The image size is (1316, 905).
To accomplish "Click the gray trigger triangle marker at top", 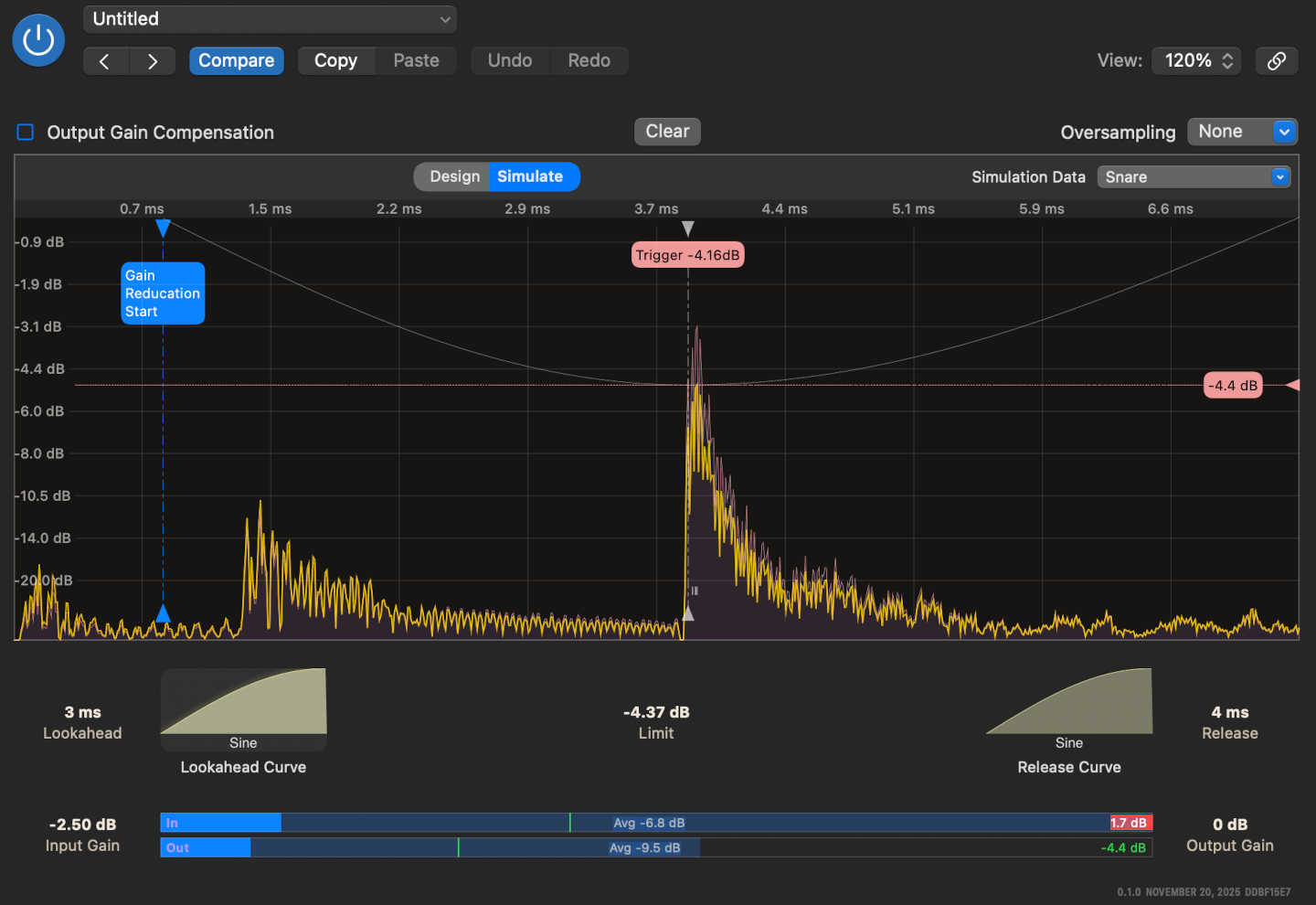I will coord(688,228).
